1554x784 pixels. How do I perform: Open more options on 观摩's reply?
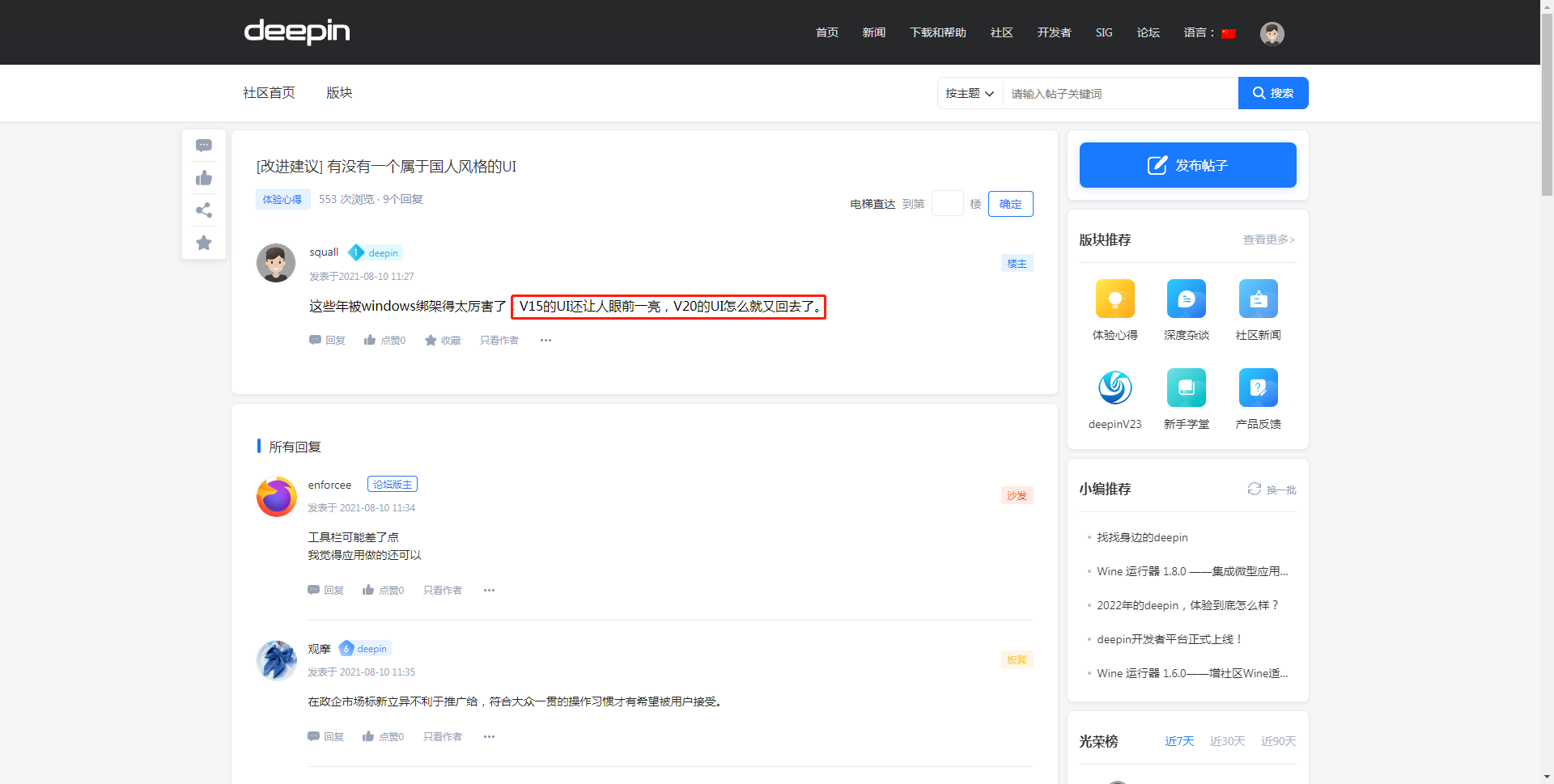coord(490,737)
